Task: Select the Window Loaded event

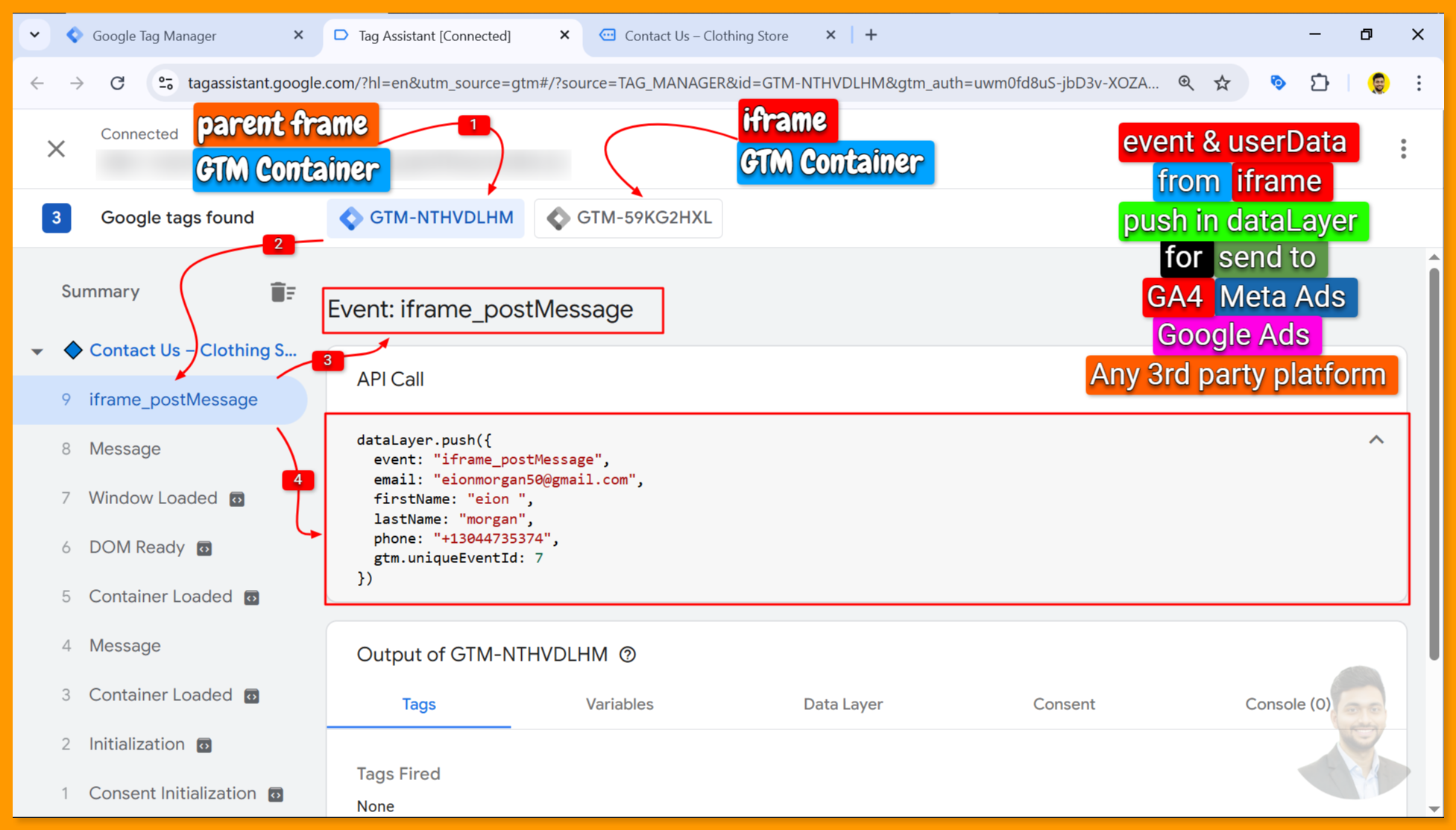Action: click(x=153, y=498)
